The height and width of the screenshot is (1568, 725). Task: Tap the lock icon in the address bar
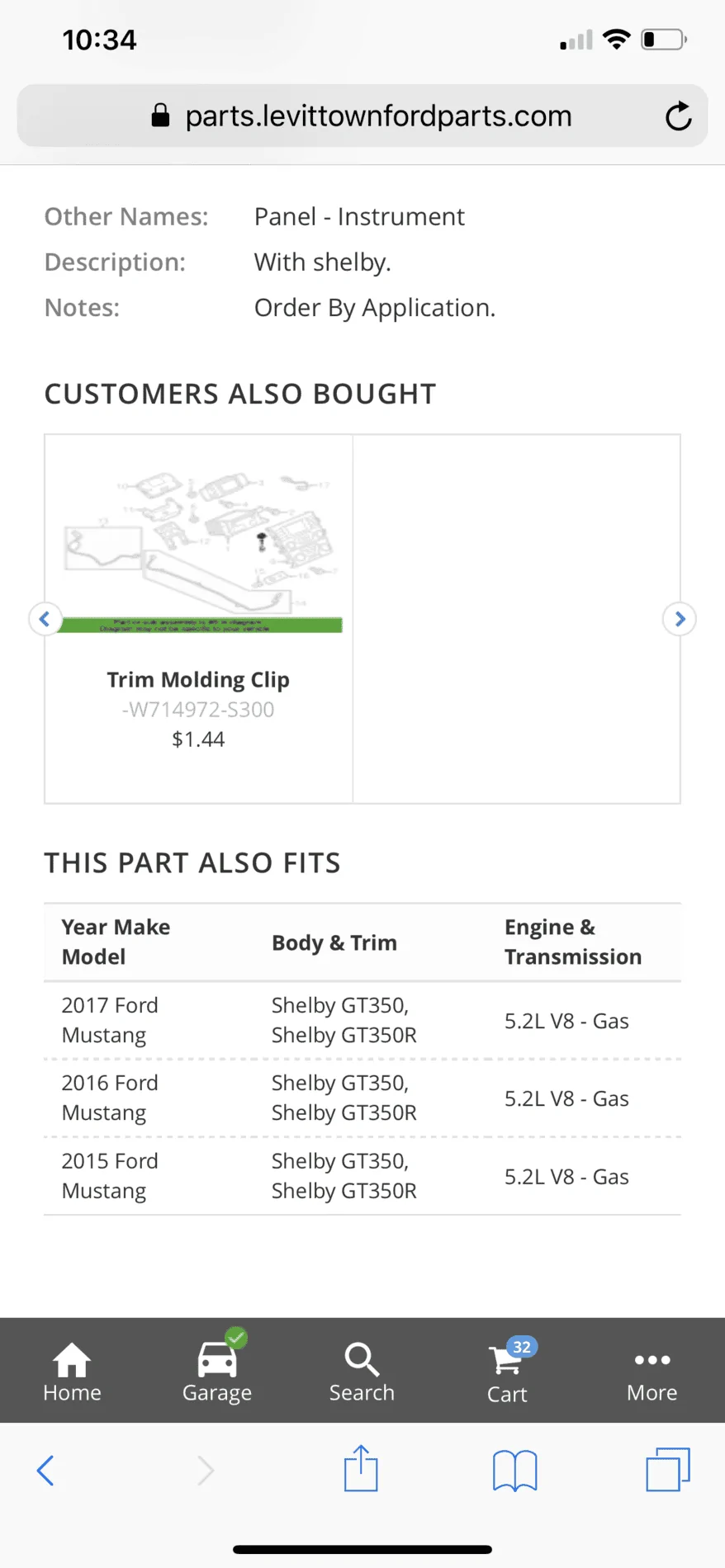click(161, 116)
